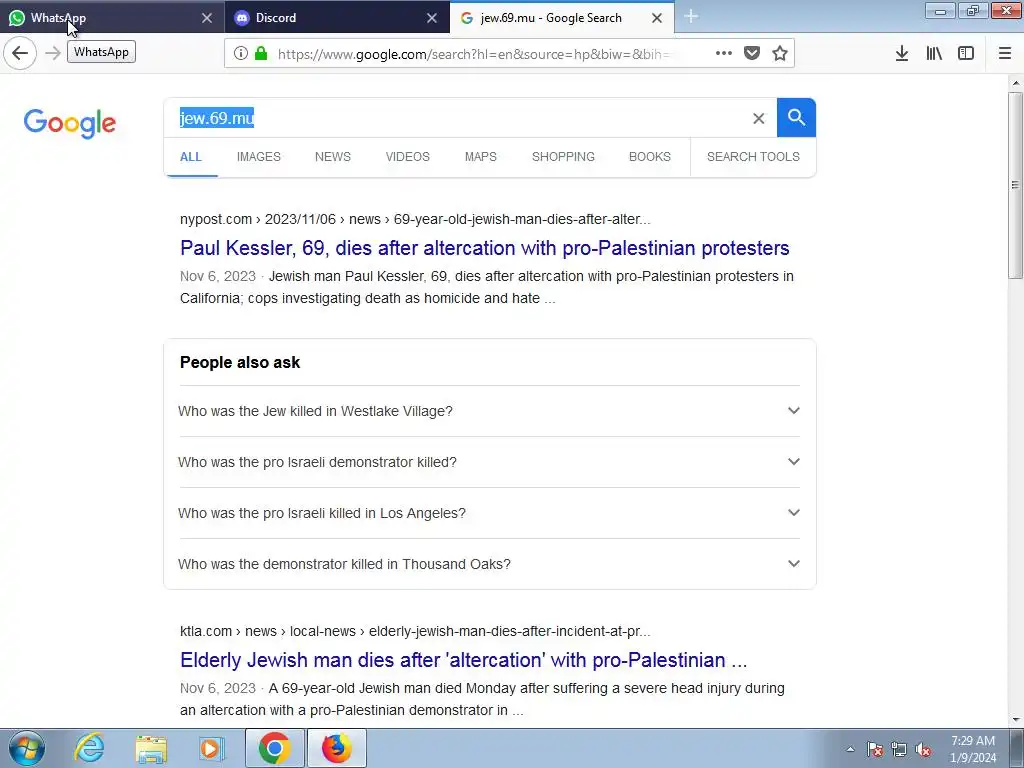Open Paul Kessler nypost result link

click(485, 248)
